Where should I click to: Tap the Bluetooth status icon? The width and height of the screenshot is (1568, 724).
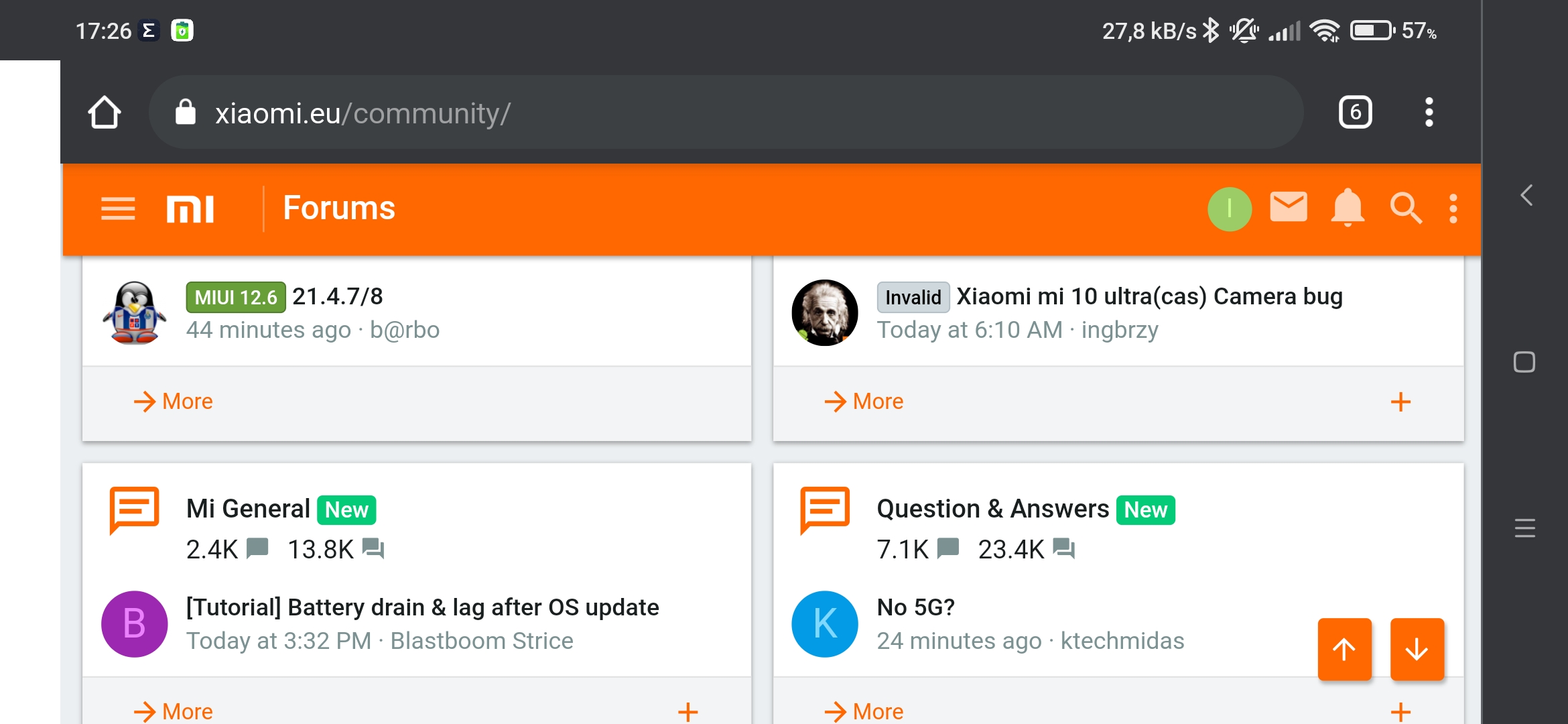1210,31
